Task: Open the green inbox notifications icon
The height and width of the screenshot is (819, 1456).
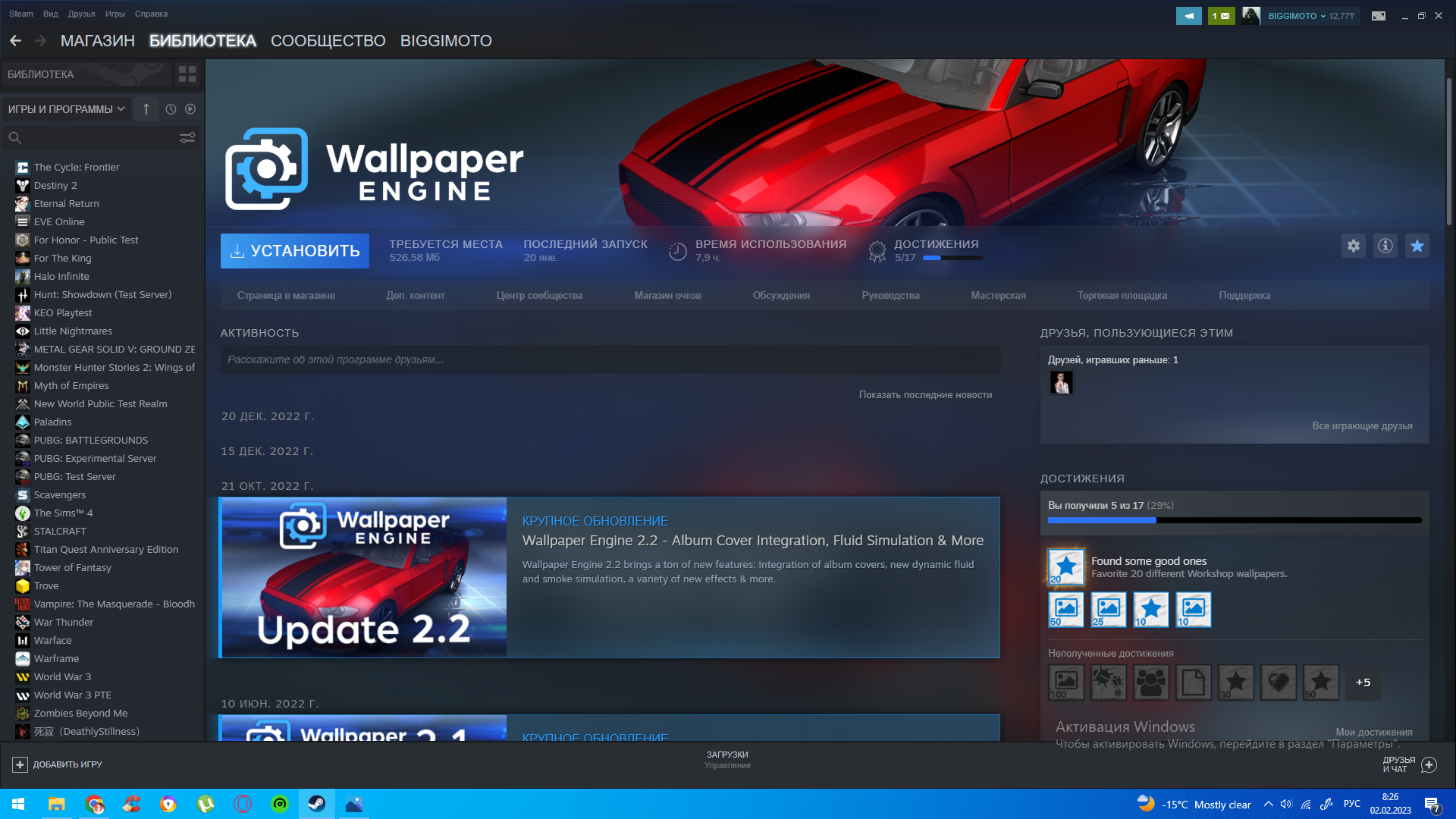Action: point(1222,15)
